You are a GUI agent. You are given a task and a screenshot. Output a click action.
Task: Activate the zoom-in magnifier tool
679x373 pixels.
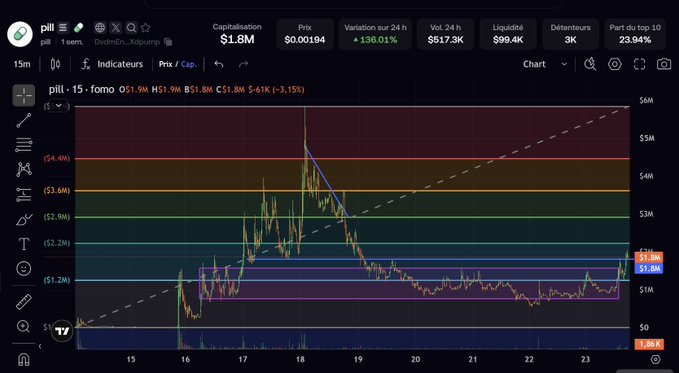click(23, 326)
